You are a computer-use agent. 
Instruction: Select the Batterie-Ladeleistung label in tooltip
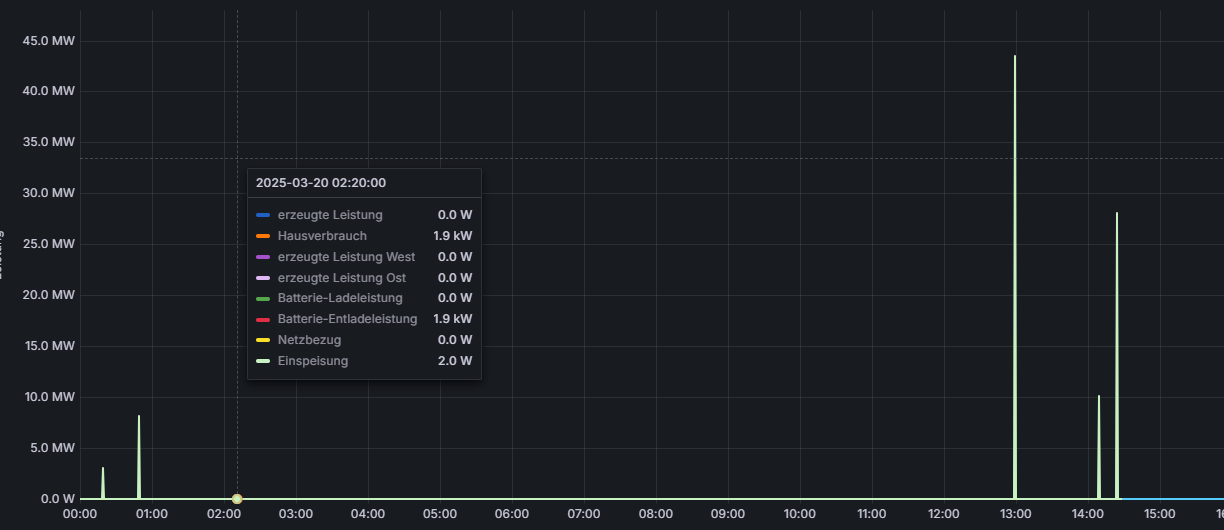tap(340, 298)
